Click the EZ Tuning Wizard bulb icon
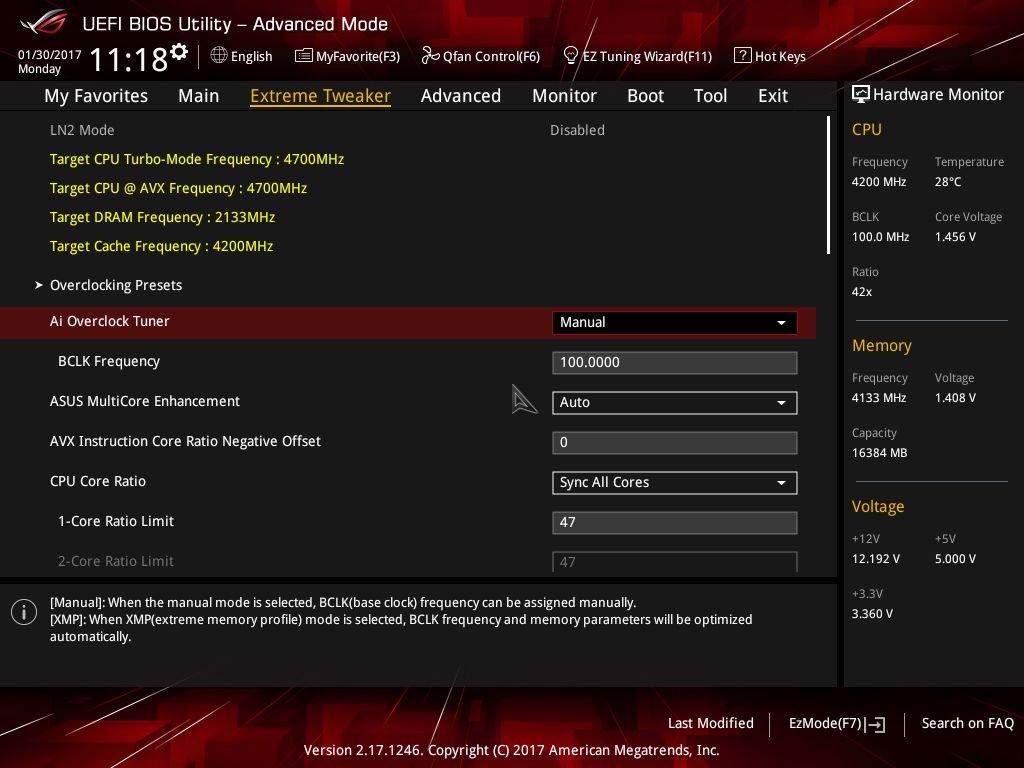 click(x=570, y=56)
